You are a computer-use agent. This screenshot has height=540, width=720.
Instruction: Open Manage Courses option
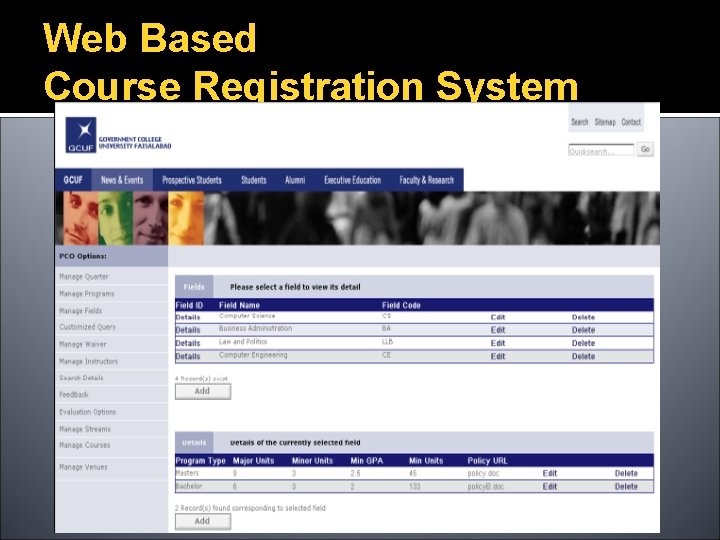coord(84,445)
